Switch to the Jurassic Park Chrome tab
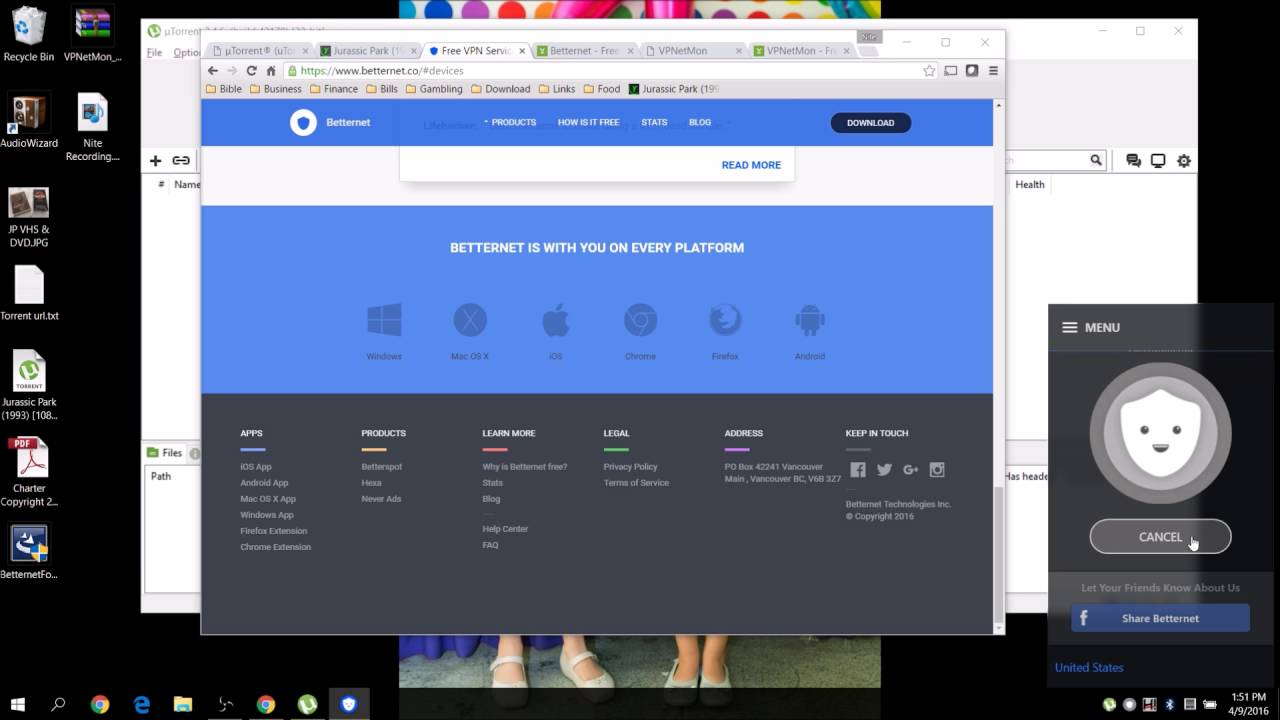Image resolution: width=1280 pixels, height=720 pixels. [x=367, y=51]
